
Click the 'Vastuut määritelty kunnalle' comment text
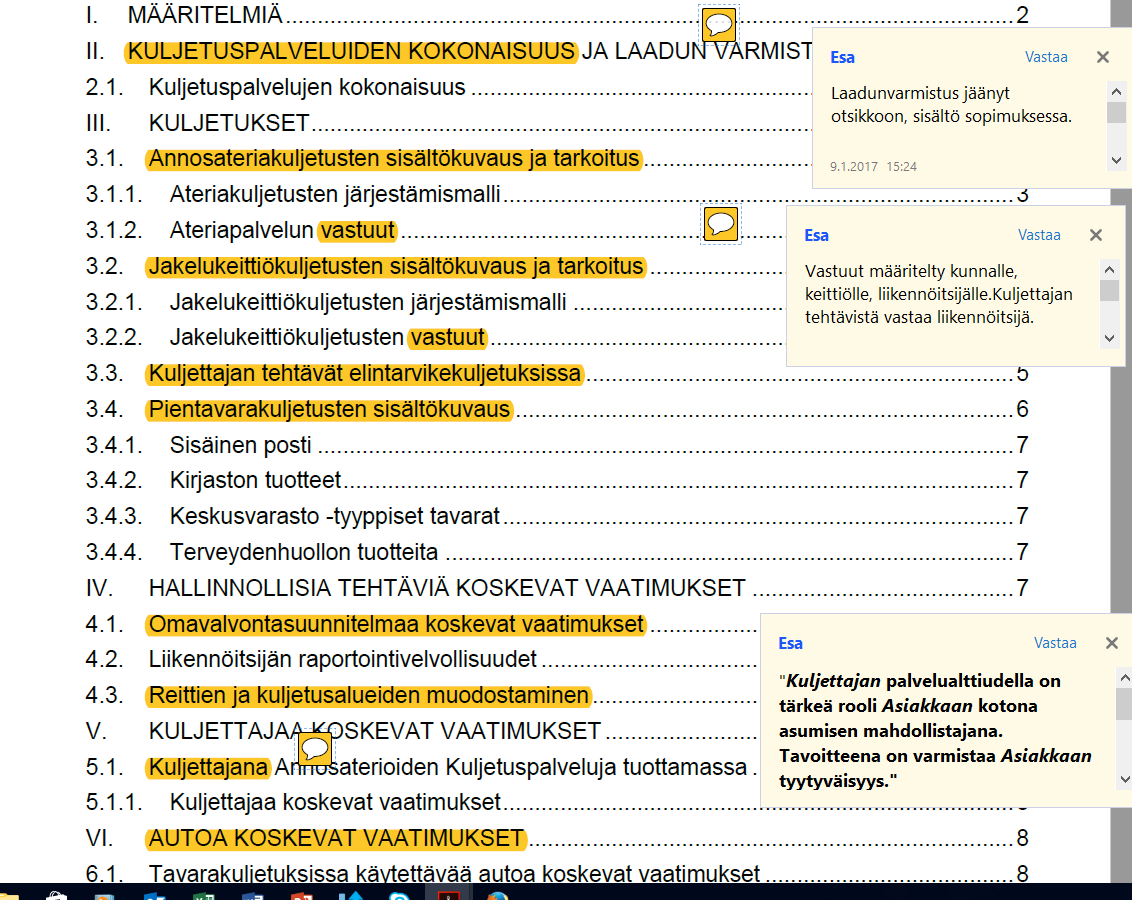[939, 294]
